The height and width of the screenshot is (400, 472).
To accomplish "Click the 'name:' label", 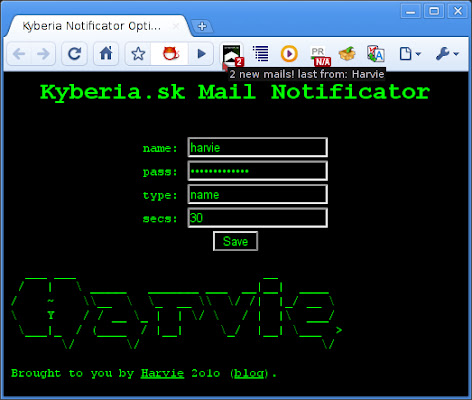I will [160, 148].
